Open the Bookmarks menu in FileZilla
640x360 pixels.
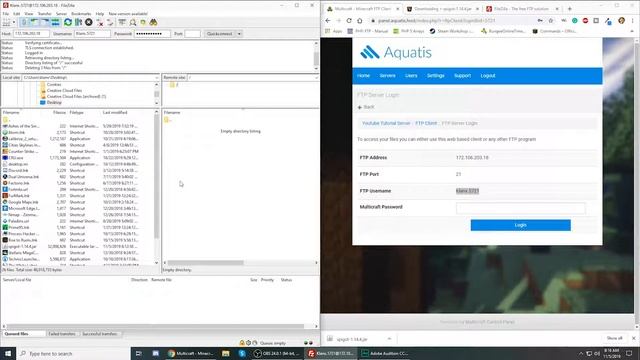[x=81, y=14]
